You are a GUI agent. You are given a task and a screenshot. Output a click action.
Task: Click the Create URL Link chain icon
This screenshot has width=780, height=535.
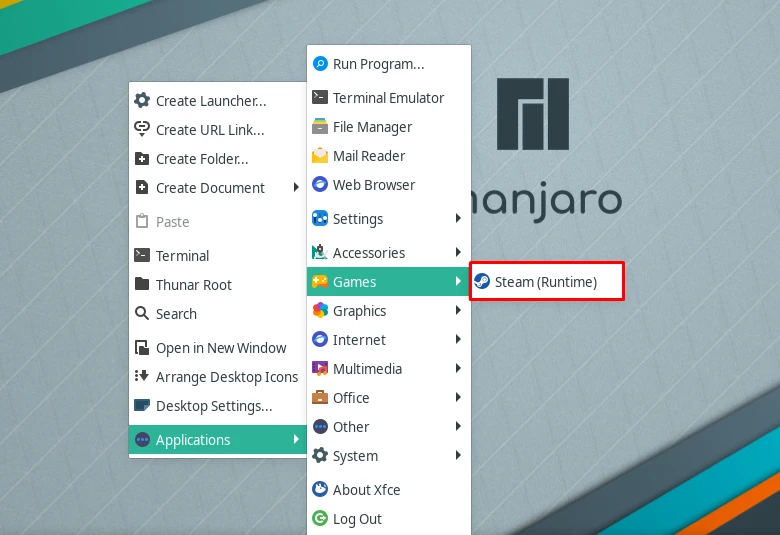point(142,129)
